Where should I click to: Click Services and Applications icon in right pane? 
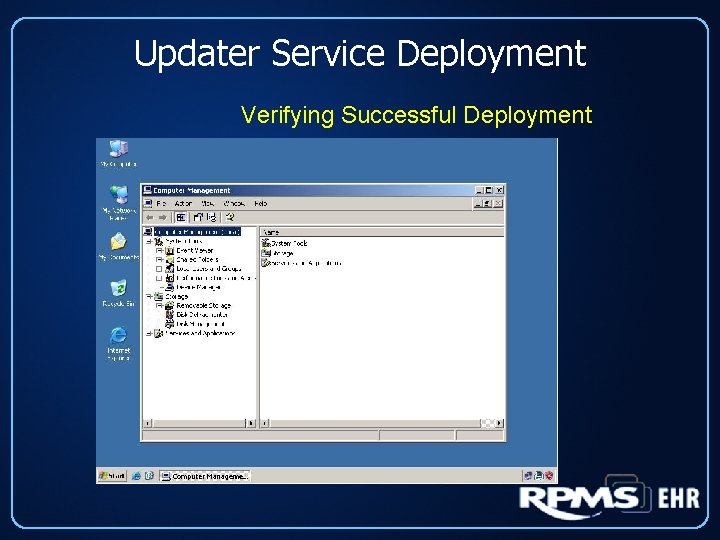pyautogui.click(x=265, y=263)
